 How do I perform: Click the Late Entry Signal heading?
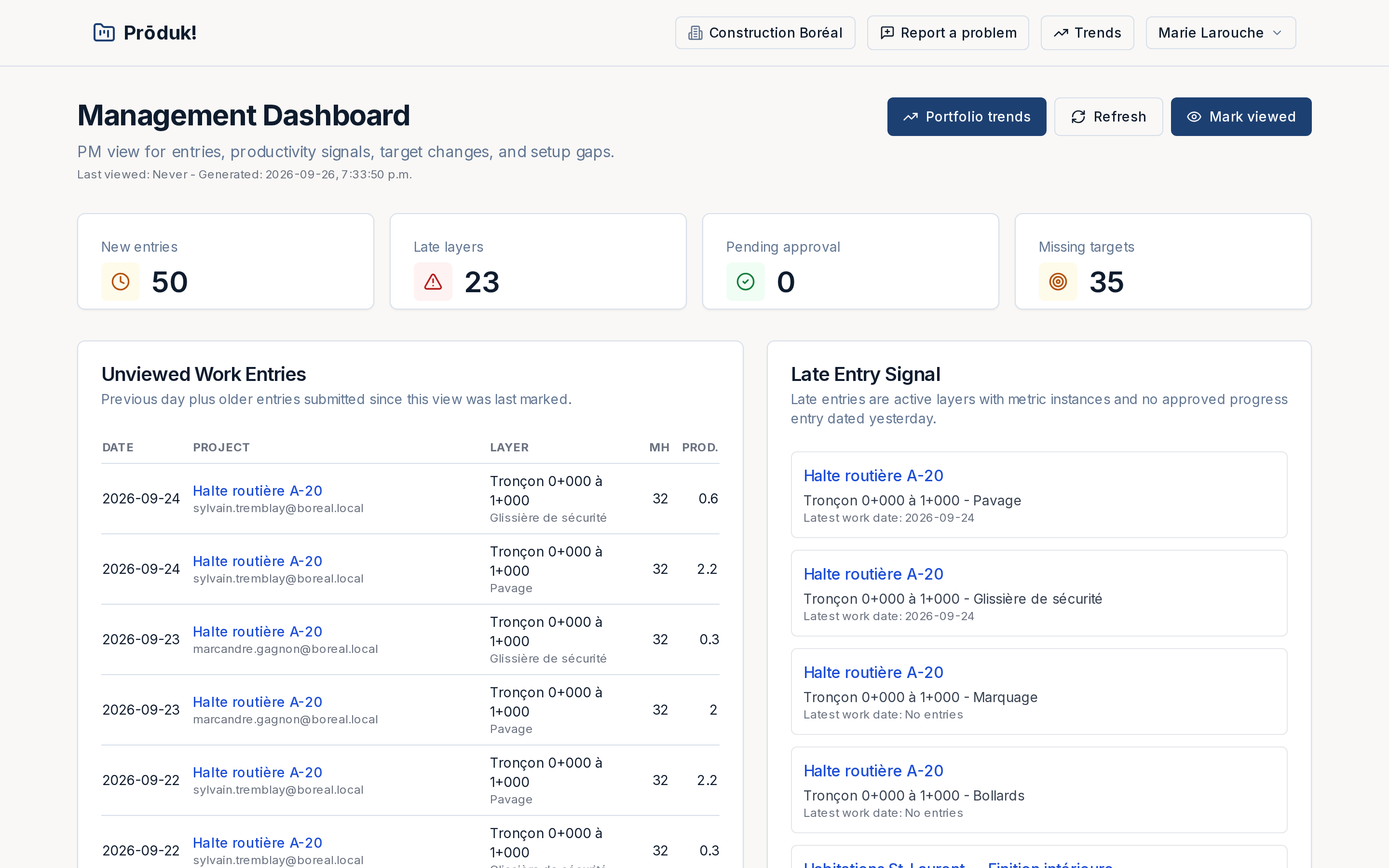[865, 374]
